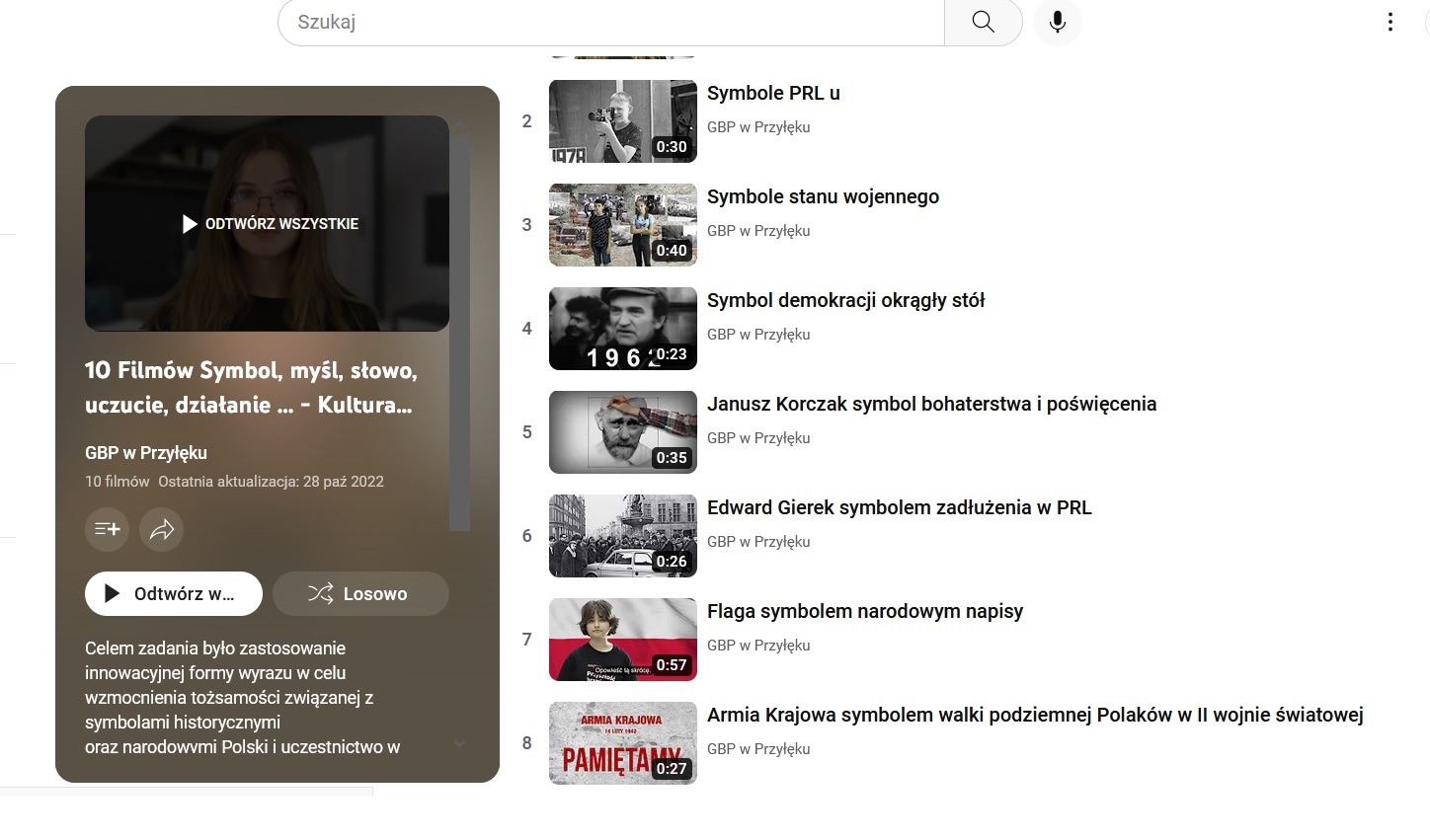Start voice search with microphone icon
The height and width of the screenshot is (840, 1430).
click(1058, 22)
